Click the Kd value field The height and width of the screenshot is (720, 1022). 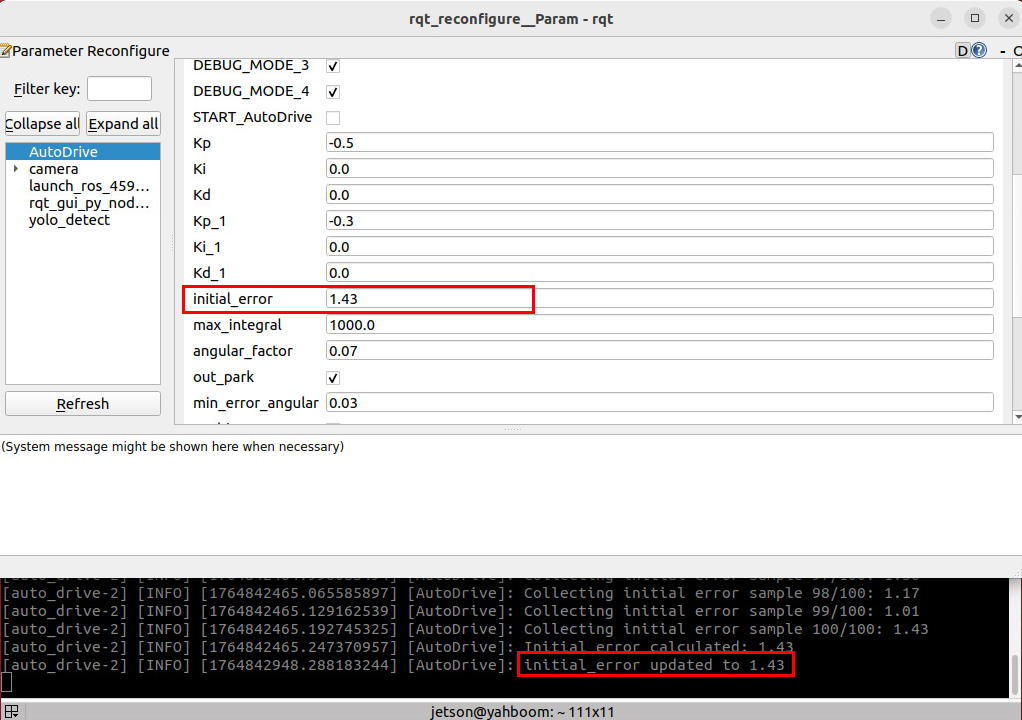coord(660,195)
